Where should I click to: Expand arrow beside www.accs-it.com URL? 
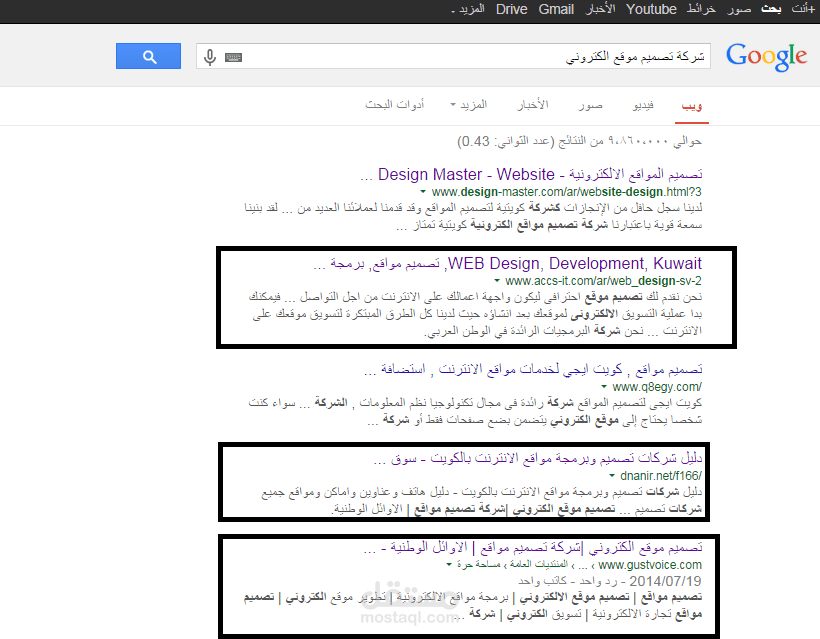click(x=497, y=281)
